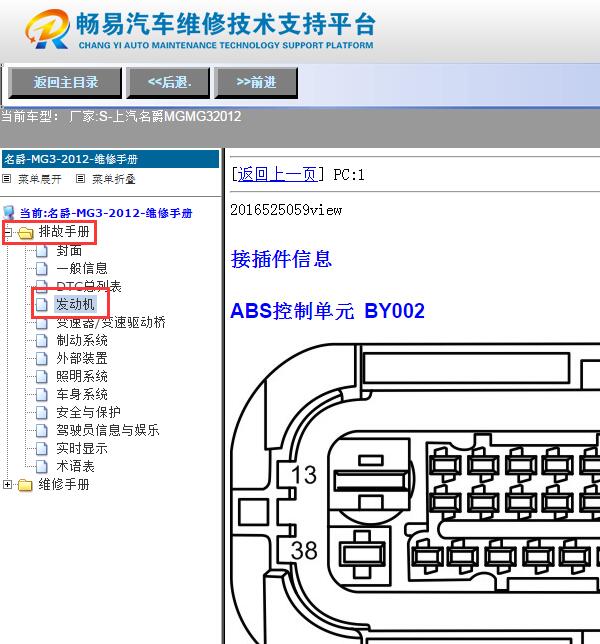Click the page icon beside 发动机
Screen dimensions: 600x644
pyautogui.click(x=42, y=304)
